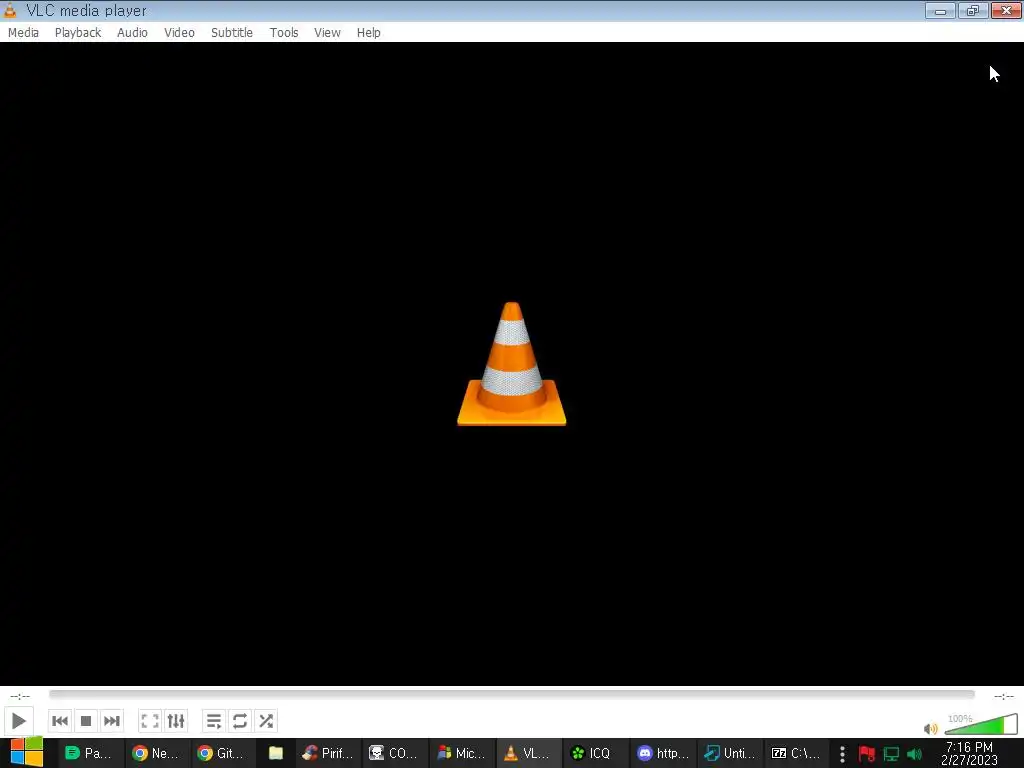Open the Help menu
The height and width of the screenshot is (768, 1024).
click(368, 33)
